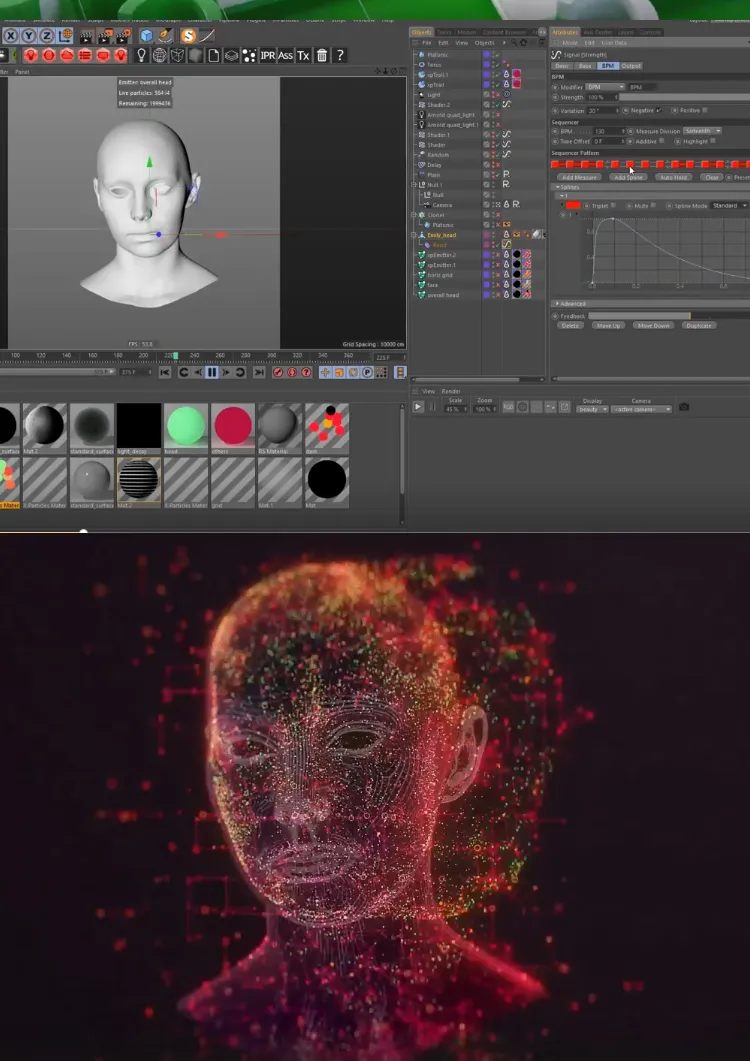This screenshot has width=750, height=1061.
Task: Switch to the Output tab
Action: (631, 66)
